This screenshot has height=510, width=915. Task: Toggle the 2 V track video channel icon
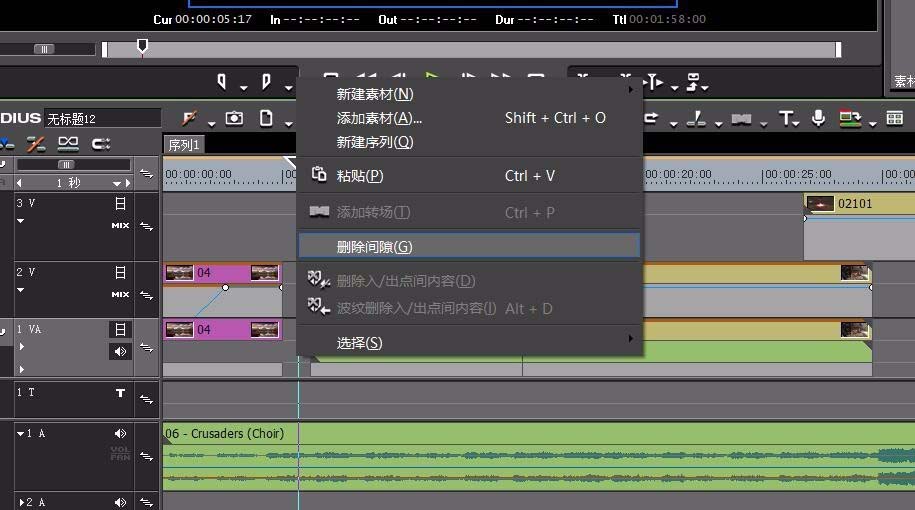pyautogui.click(x=120, y=273)
